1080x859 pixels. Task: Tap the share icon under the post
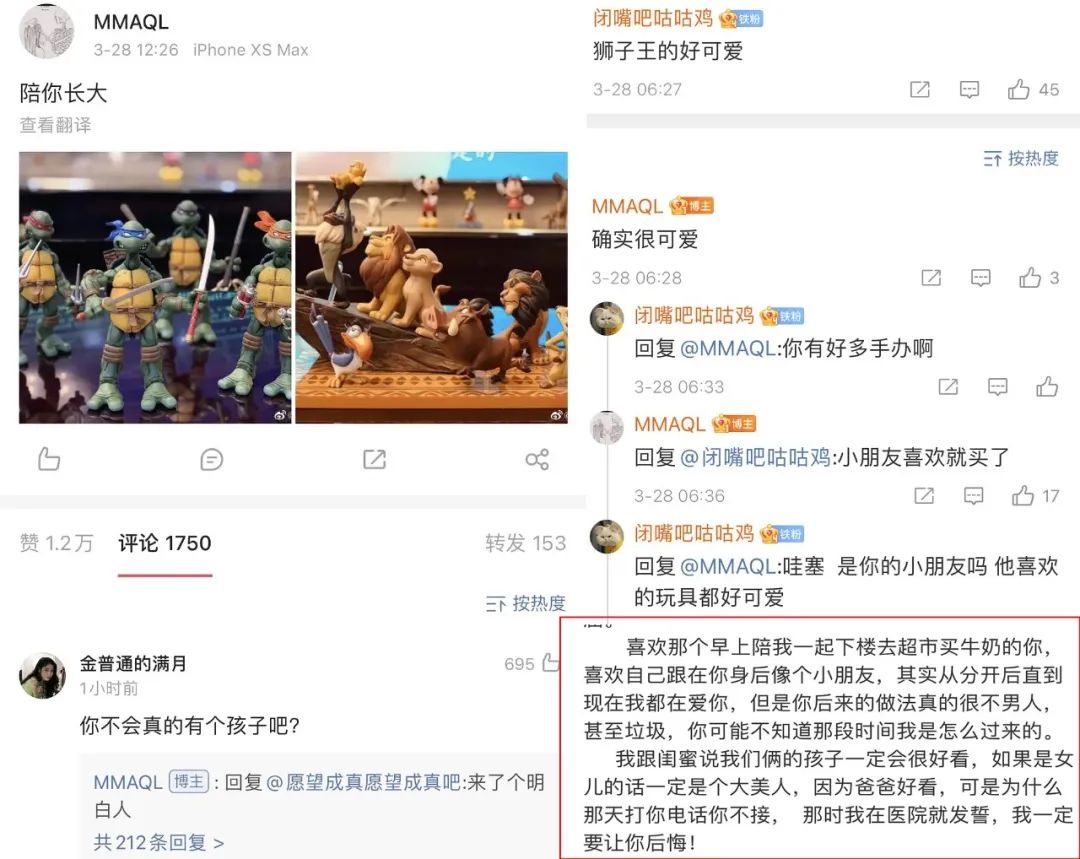(537, 459)
